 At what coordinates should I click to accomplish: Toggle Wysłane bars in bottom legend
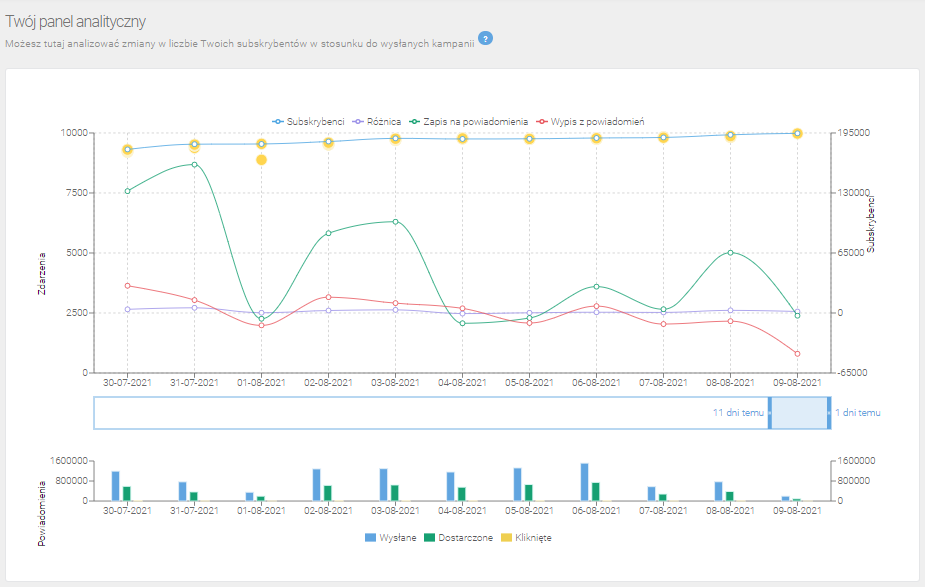[x=392, y=537]
